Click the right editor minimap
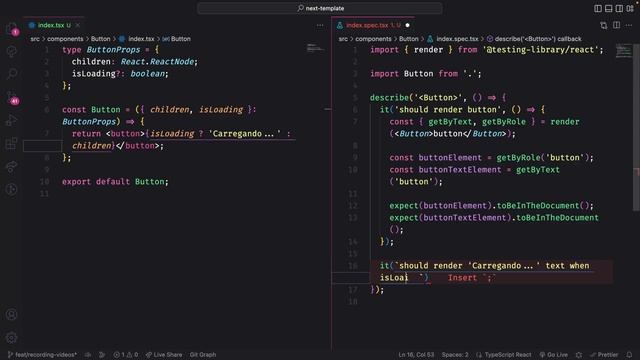The image size is (640, 360). click(624, 51)
